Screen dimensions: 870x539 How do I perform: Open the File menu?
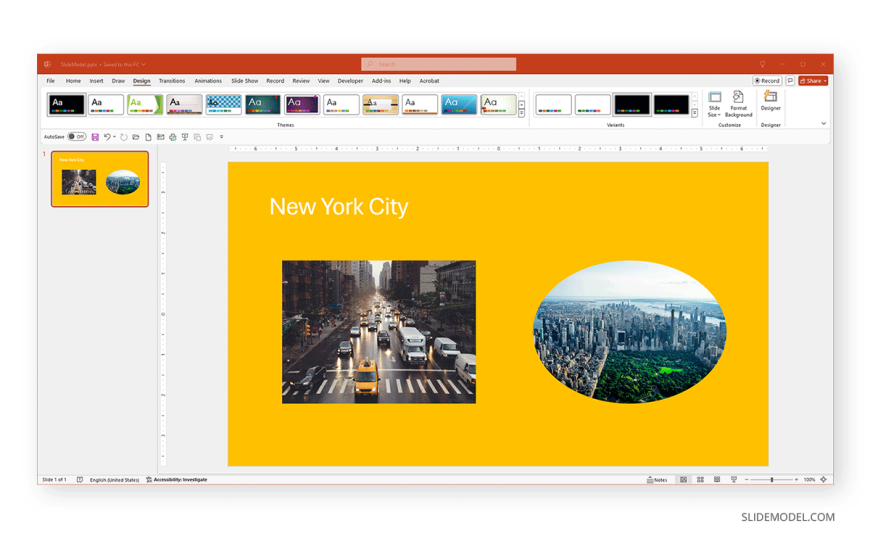(x=50, y=81)
